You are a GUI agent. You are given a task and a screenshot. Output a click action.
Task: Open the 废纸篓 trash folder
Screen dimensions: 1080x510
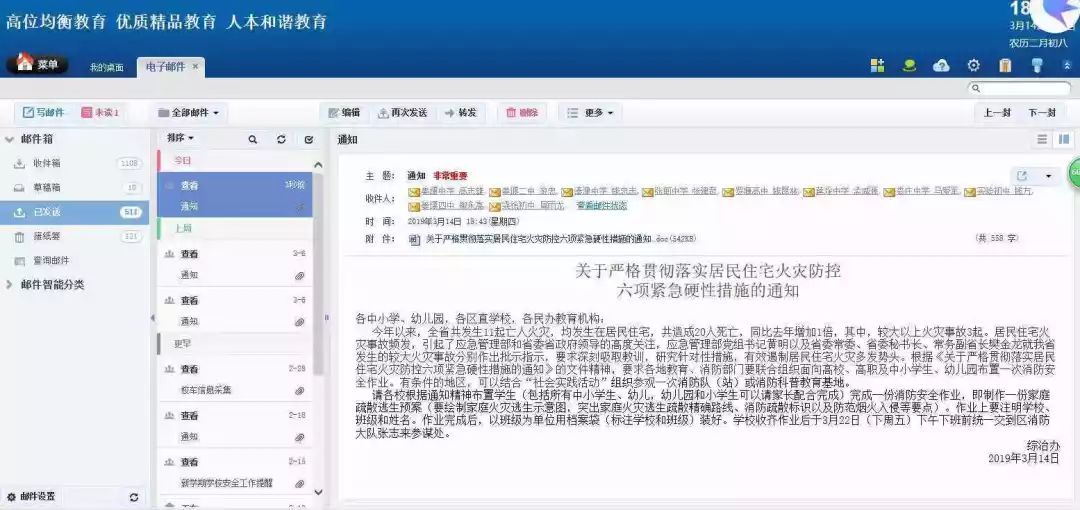[x=74, y=236]
